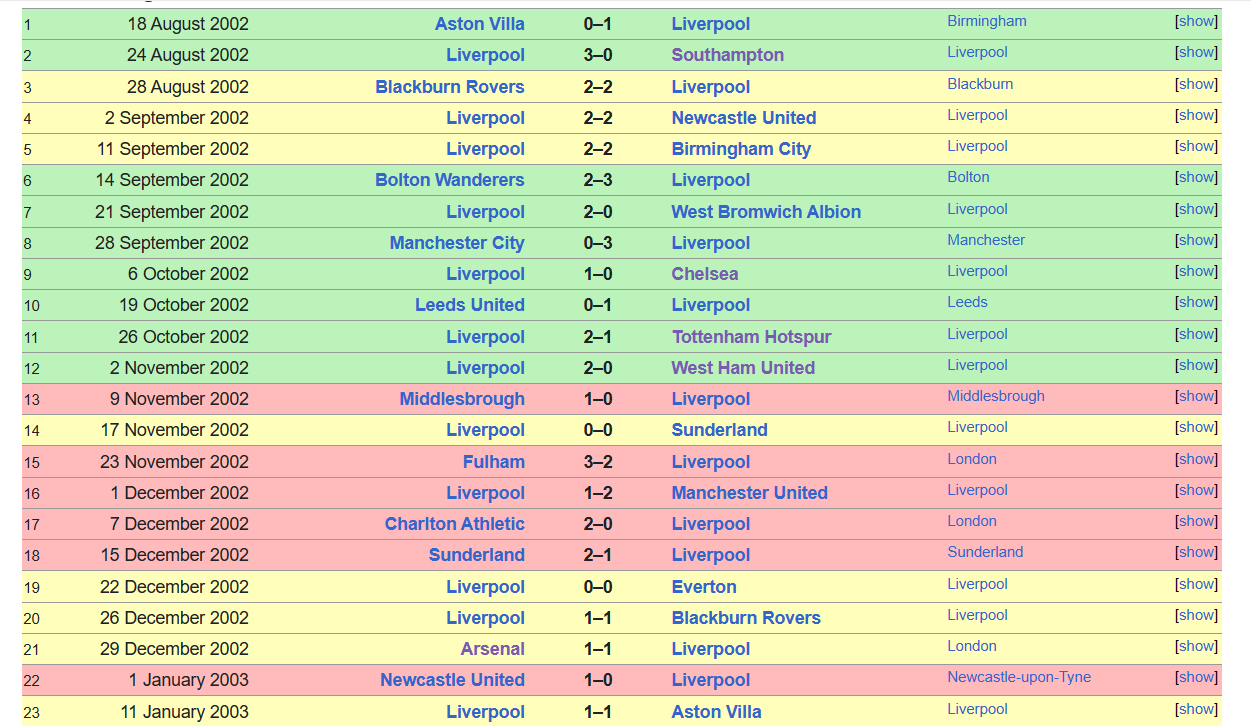Viewport: 1251px width, 726px height.
Task: Open the Newcastle United away team link in row 4
Action: click(744, 118)
